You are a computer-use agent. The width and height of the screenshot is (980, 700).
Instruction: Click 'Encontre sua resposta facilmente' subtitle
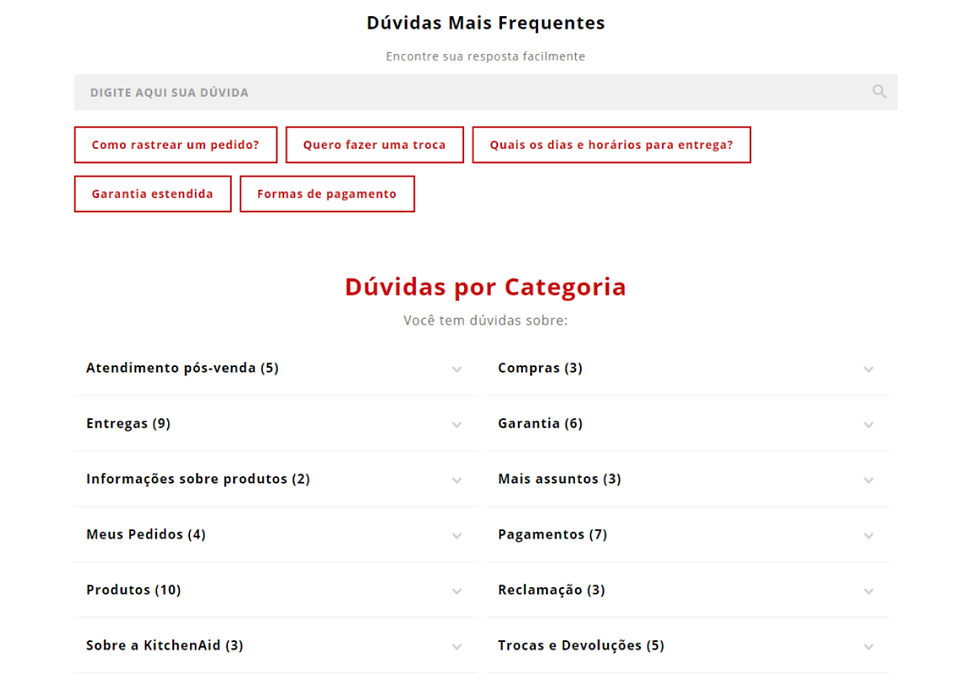[x=486, y=56]
